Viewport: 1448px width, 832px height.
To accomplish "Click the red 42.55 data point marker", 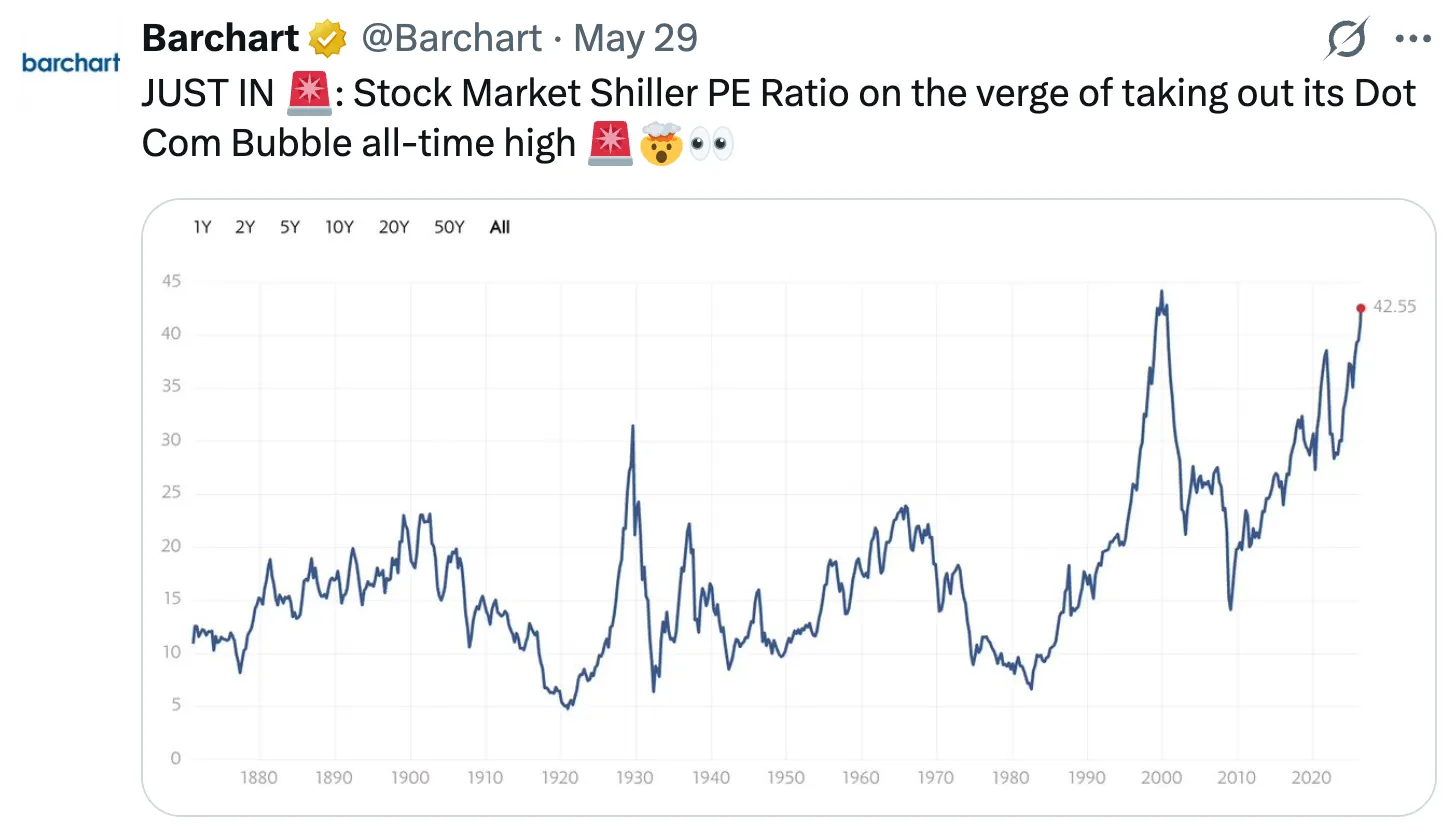I will click(x=1360, y=308).
